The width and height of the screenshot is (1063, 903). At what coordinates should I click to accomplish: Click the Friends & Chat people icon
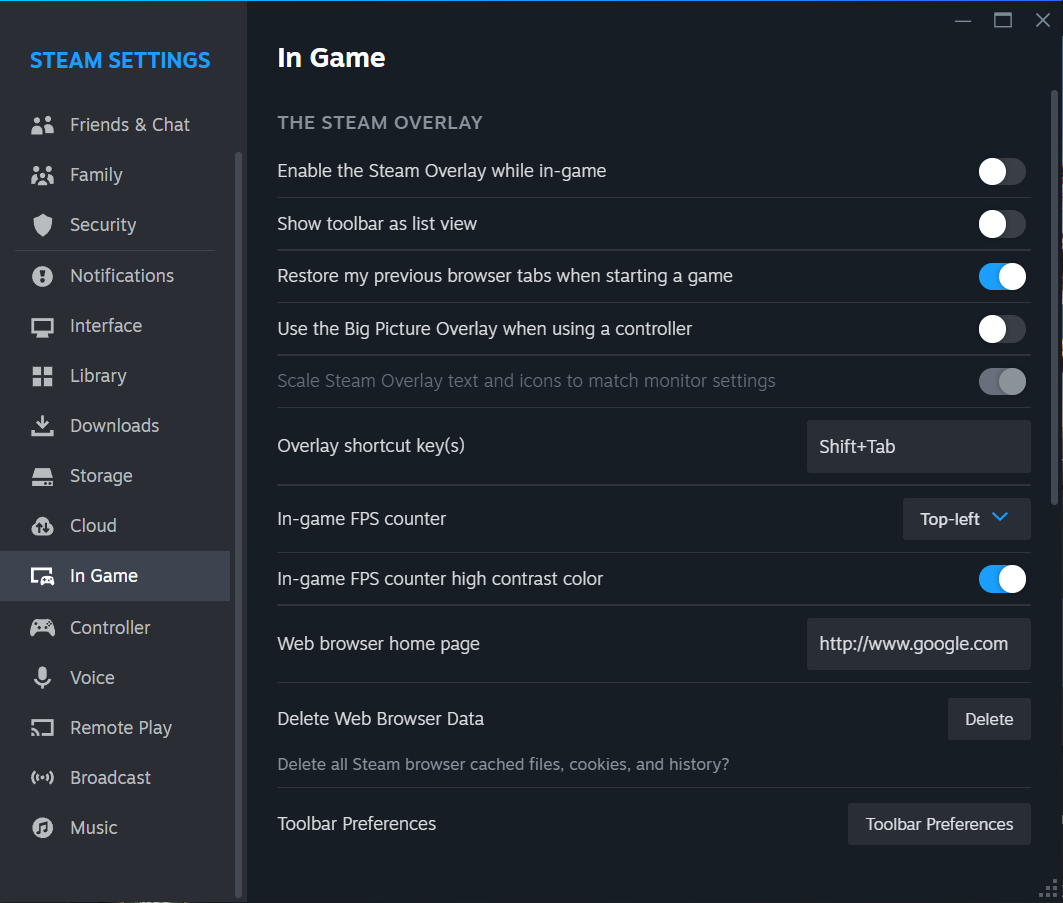[x=42, y=125]
